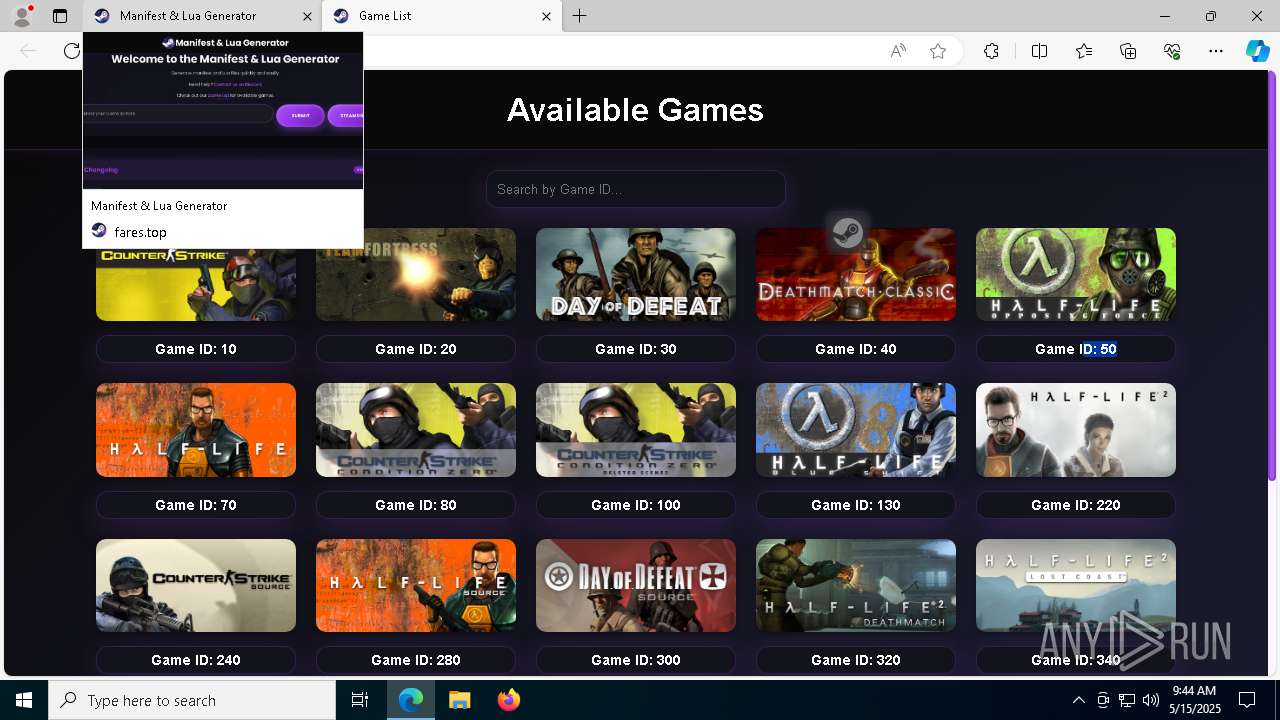Image resolution: width=1280 pixels, height=720 pixels.
Task: Open Half-Life Opposing Force thumbnail
Action: click(x=1076, y=275)
